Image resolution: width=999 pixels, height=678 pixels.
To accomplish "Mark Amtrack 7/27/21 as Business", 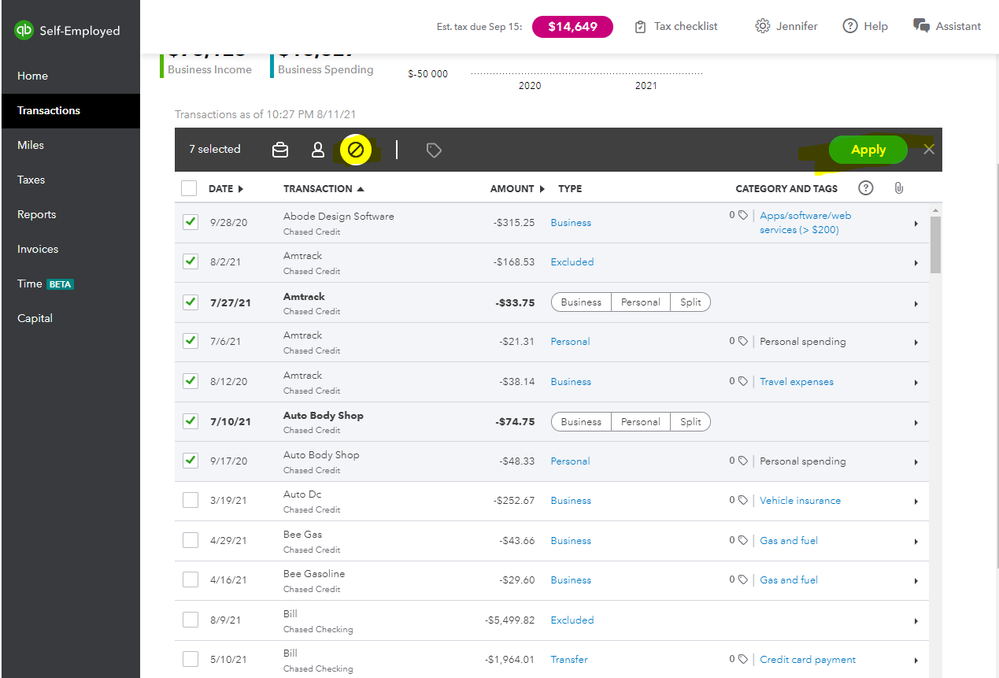I will pos(581,302).
